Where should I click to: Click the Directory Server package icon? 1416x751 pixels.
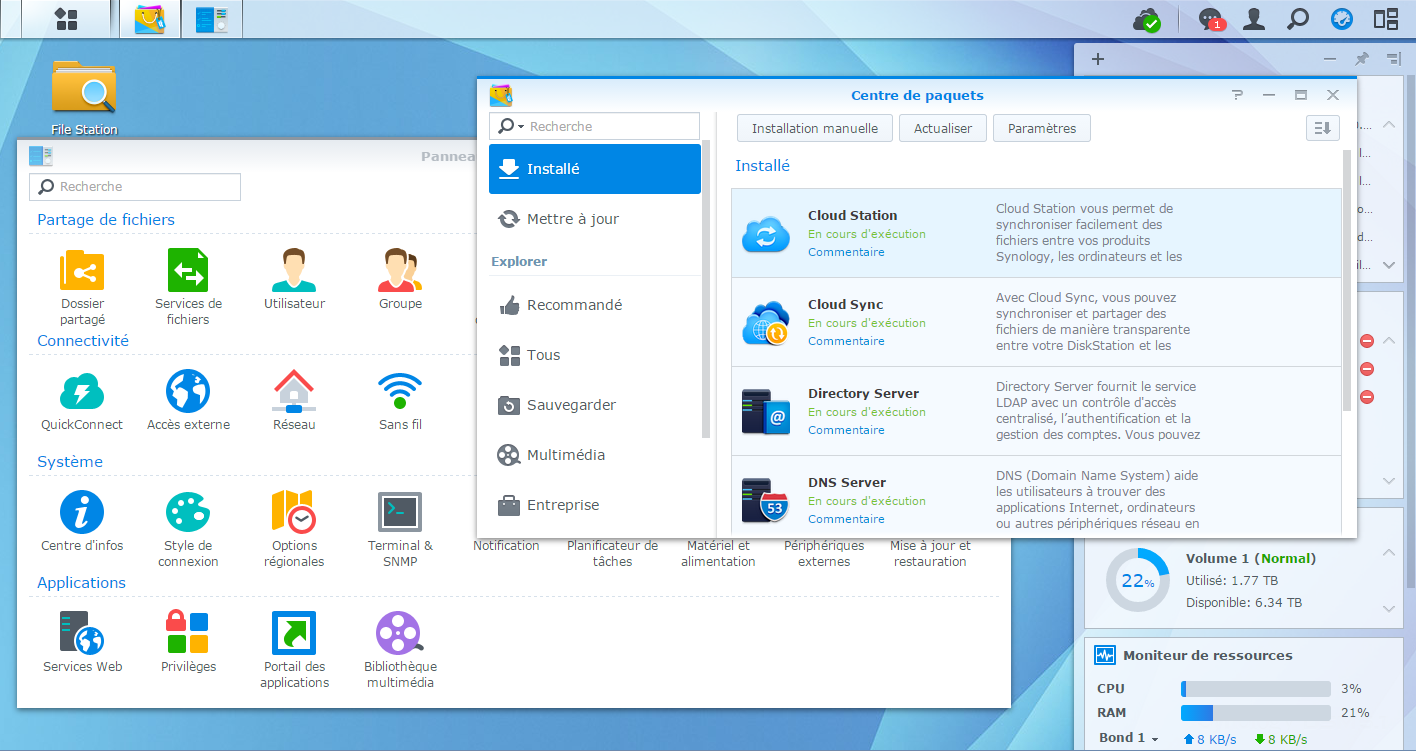[766, 412]
